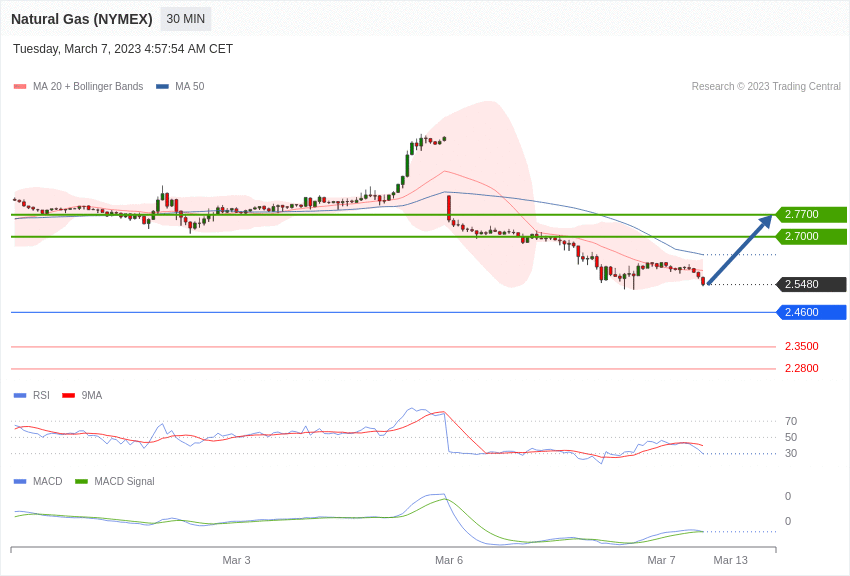Screen dimensions: 850x576
Task: Click the Natural Gas (NYMEX) title
Action: 82,19
